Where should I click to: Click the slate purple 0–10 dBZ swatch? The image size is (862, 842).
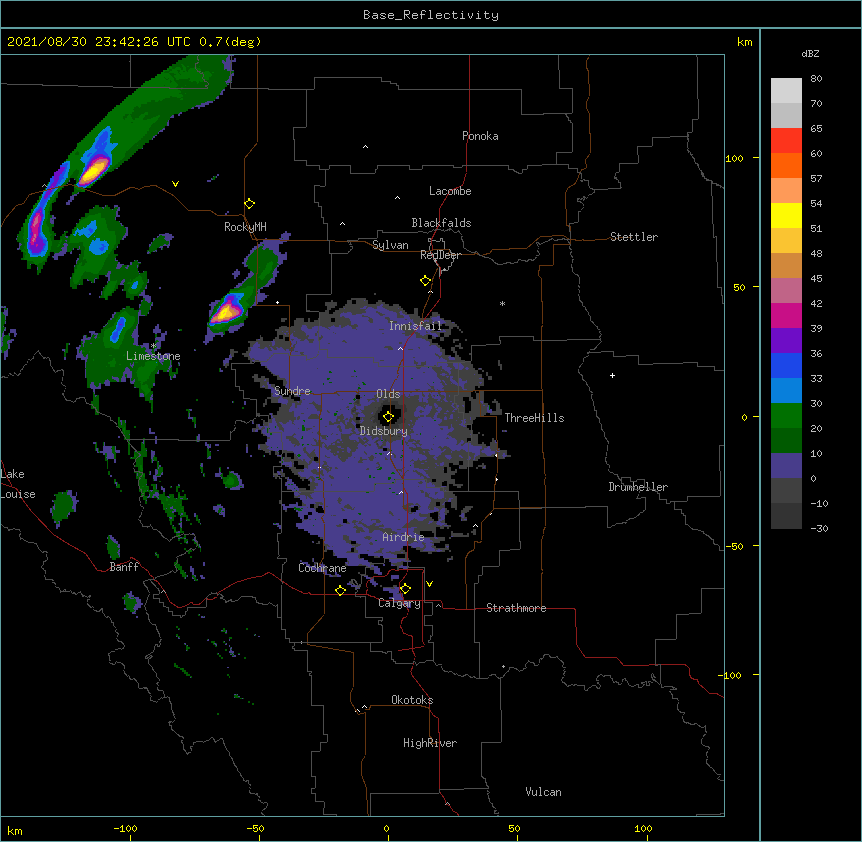pos(786,466)
